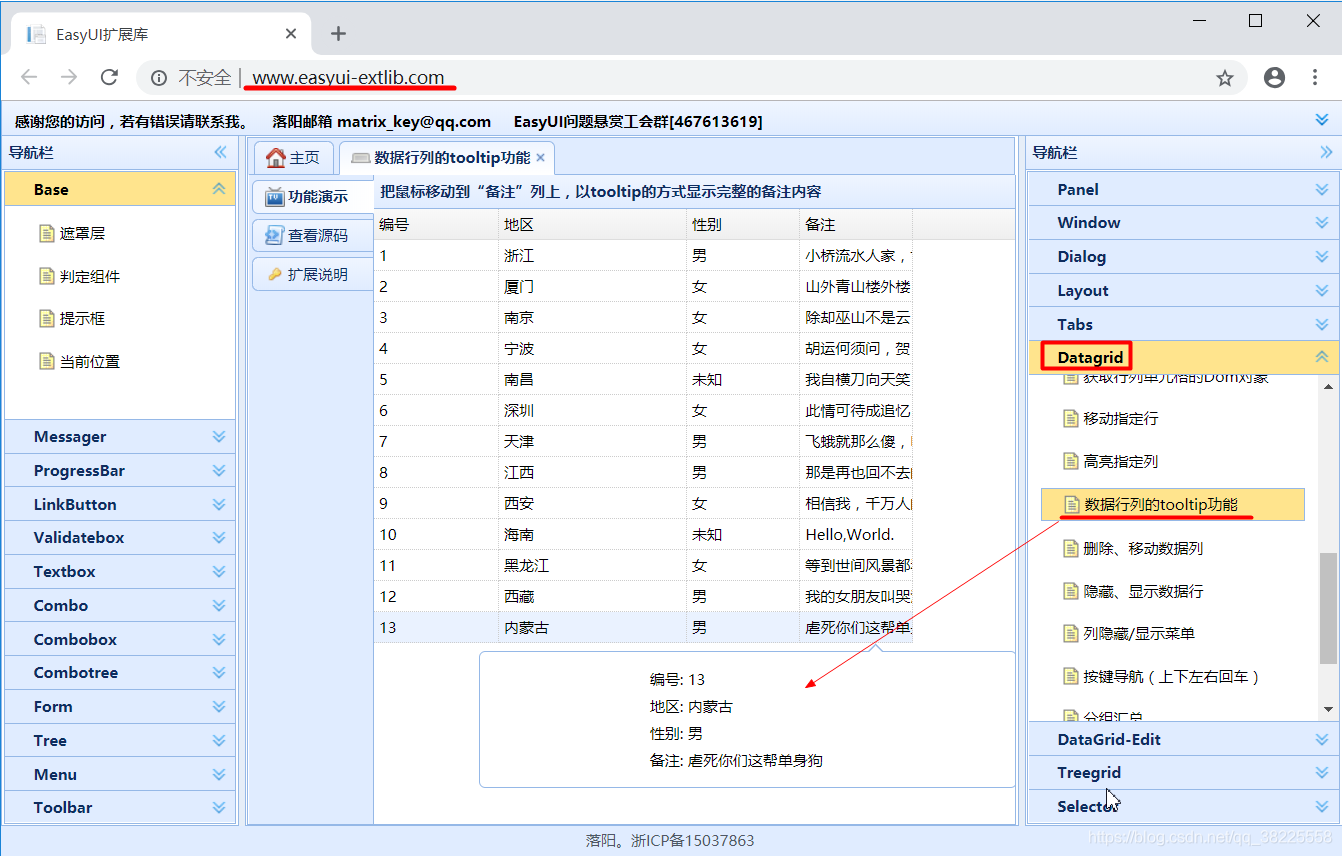This screenshot has height=856, width=1342.
Task: Collapse left 导航栏 using the double-arrow icon
Action: click(x=219, y=152)
